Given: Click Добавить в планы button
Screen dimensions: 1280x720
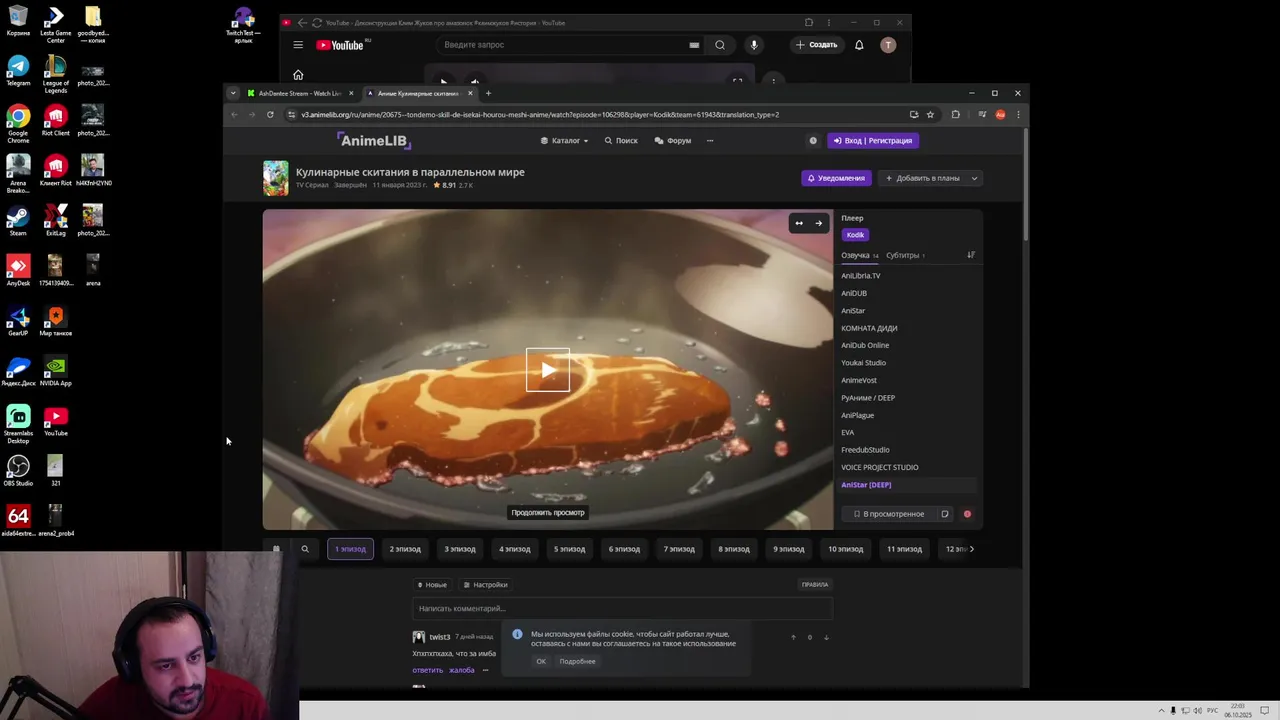Looking at the screenshot, I should [x=922, y=178].
